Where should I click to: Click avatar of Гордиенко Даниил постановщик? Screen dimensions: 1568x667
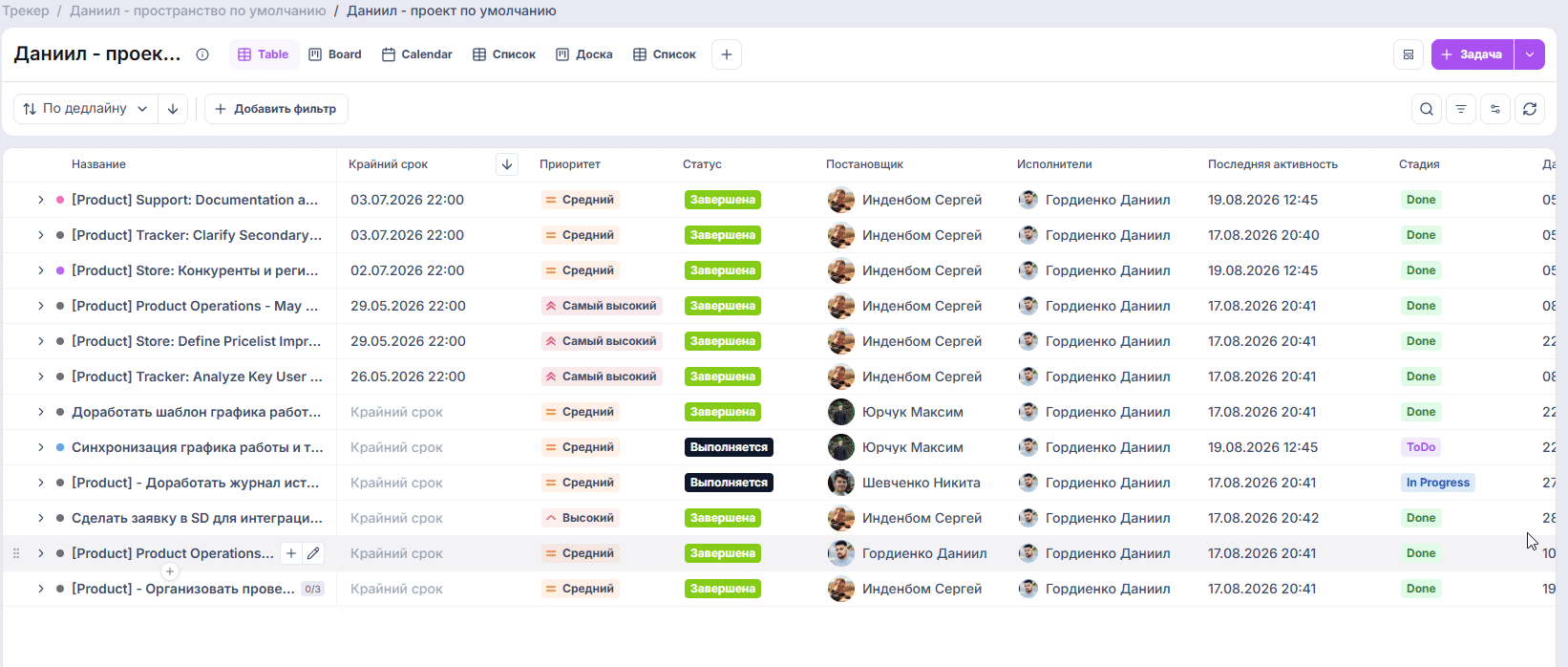pos(841,553)
